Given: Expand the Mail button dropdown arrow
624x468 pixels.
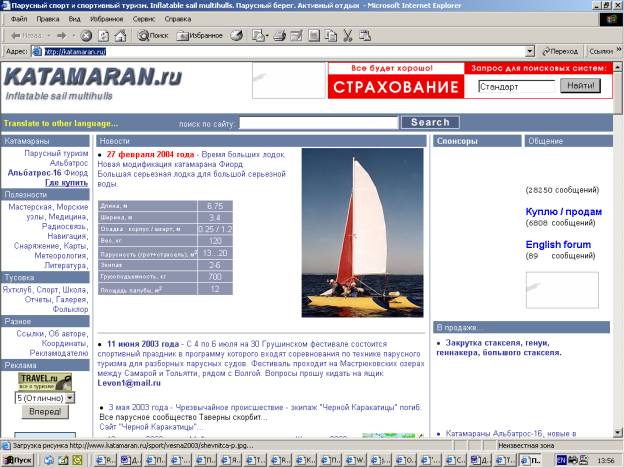Looking at the screenshot, I should 267,36.
